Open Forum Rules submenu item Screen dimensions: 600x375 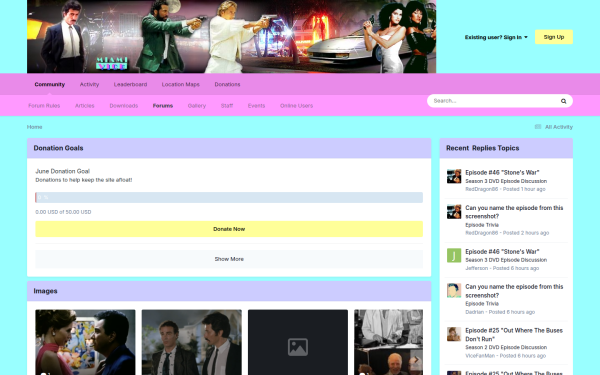click(x=44, y=106)
